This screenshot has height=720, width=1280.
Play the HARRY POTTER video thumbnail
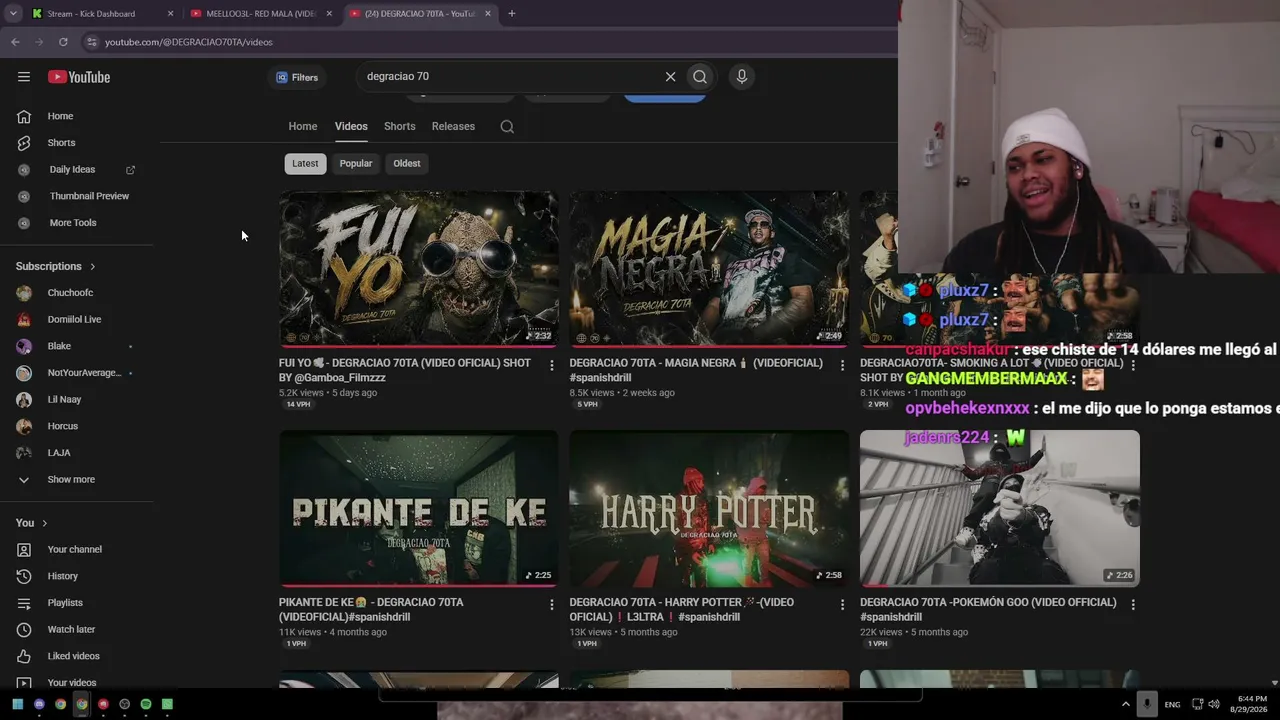coord(709,508)
